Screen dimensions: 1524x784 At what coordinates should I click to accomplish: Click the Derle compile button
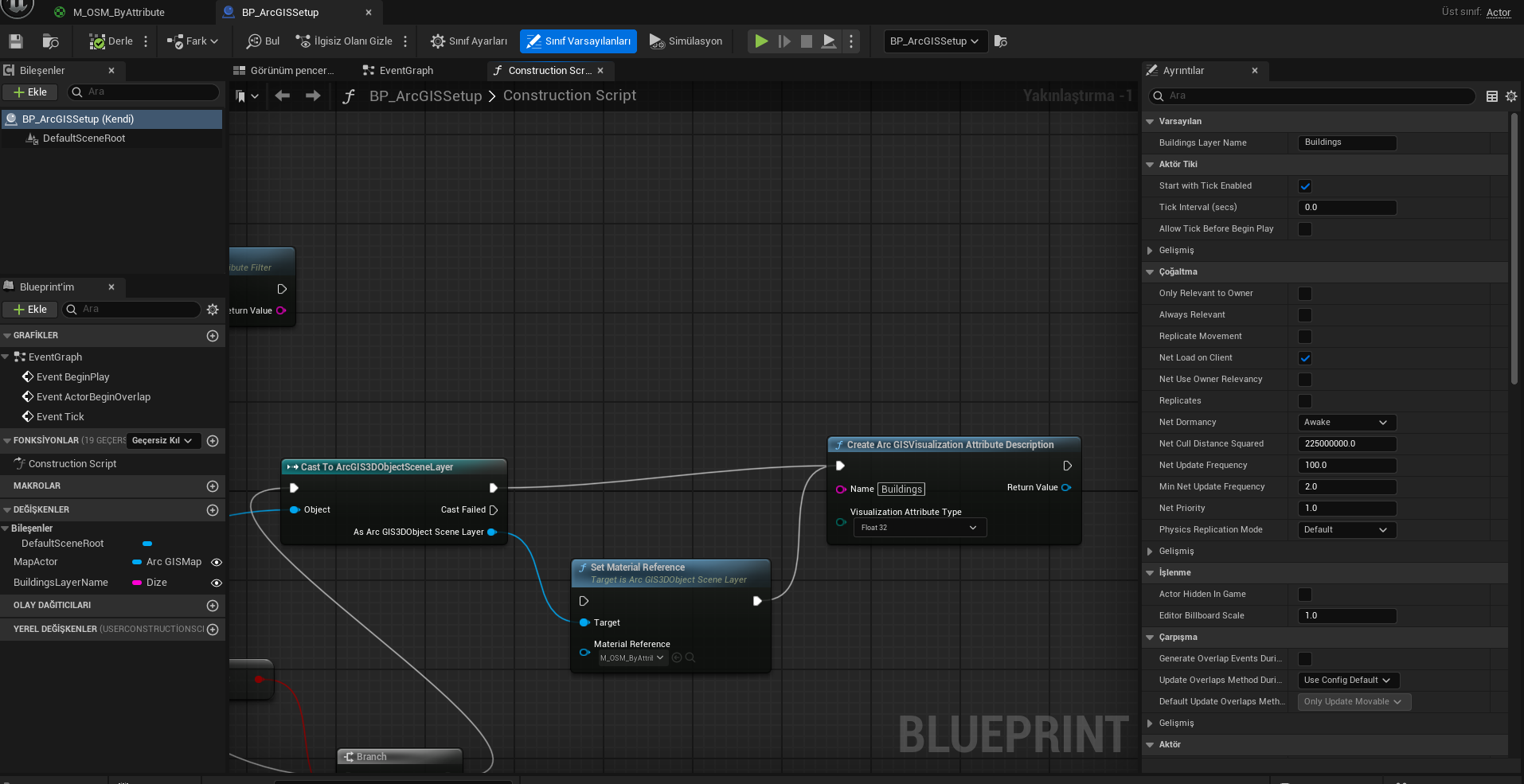pyautogui.click(x=111, y=41)
